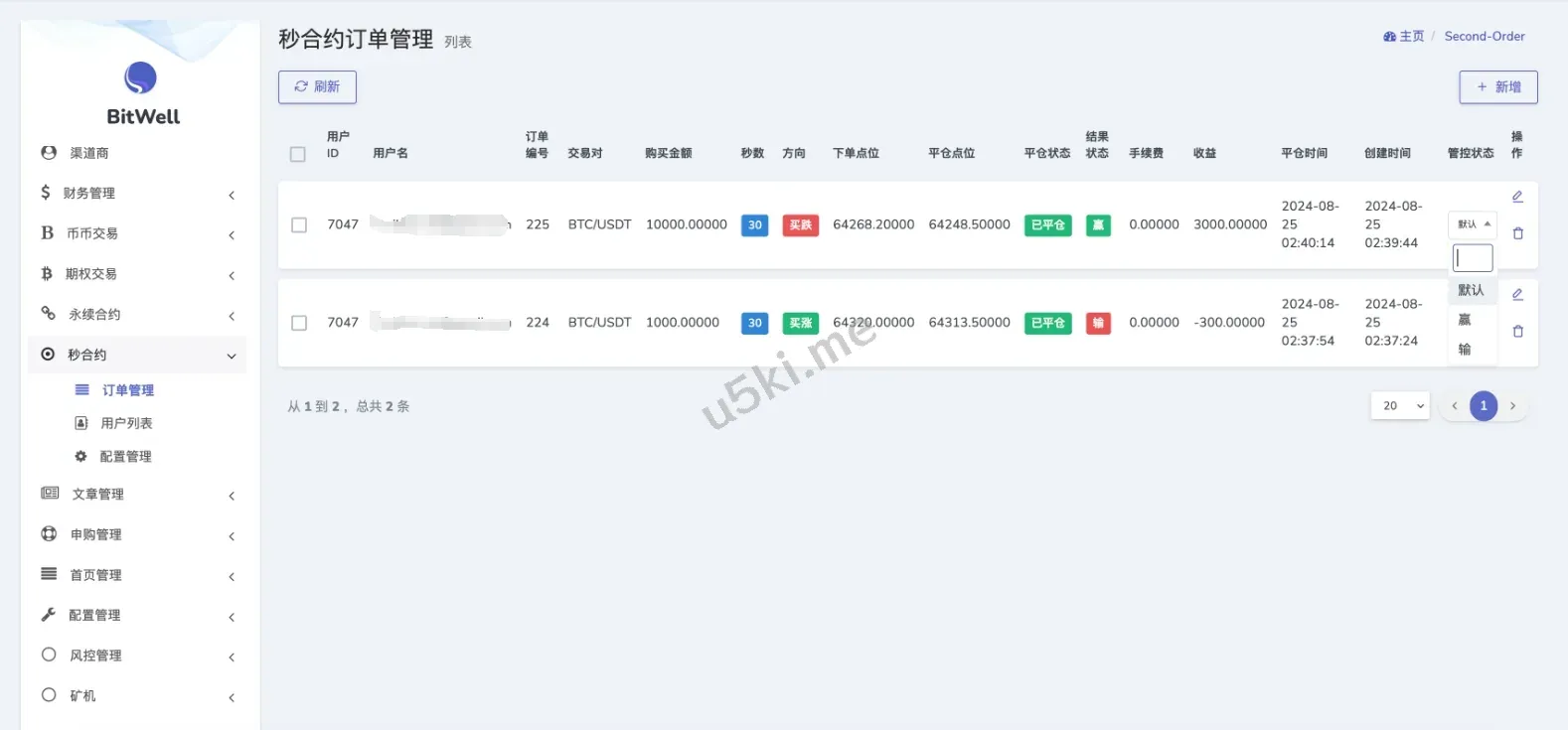Check the checkbox for order 224 row

pos(299,323)
